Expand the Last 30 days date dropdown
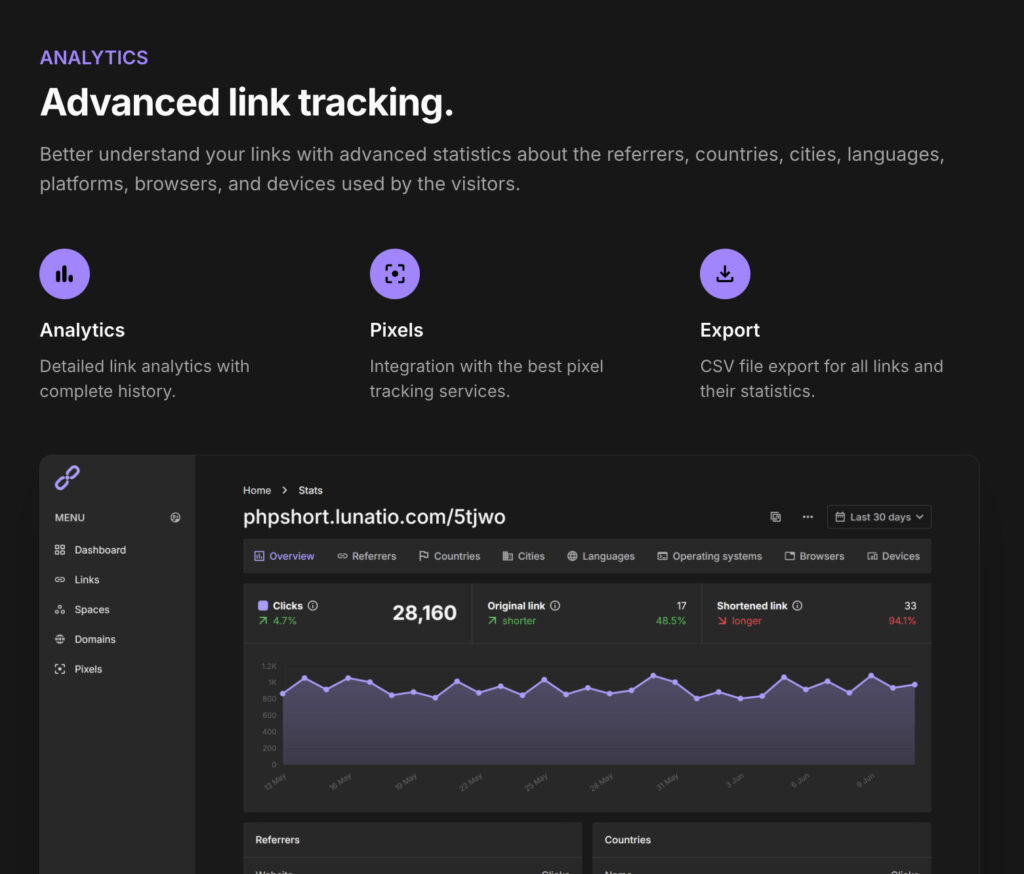This screenshot has width=1024, height=874. click(x=879, y=517)
